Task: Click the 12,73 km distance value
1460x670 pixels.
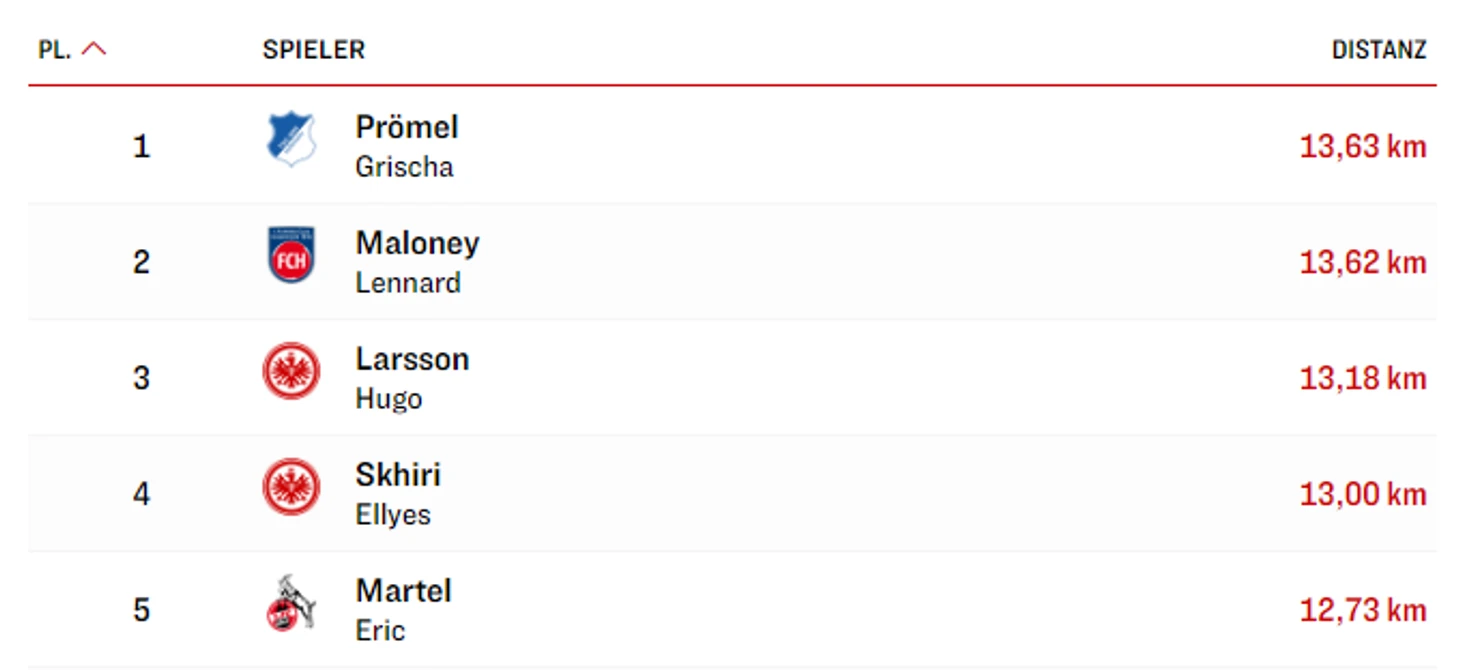Action: click(x=1363, y=611)
